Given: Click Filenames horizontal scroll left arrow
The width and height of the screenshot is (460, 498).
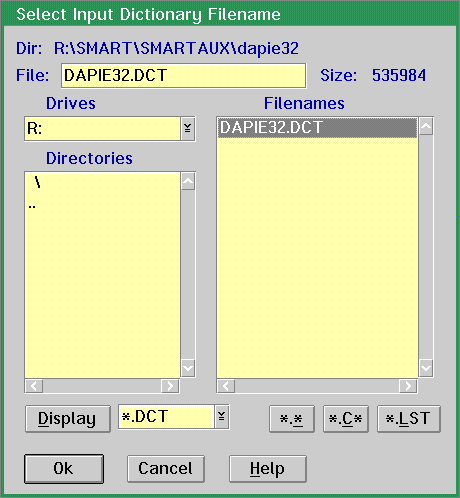Looking at the screenshot, I should pos(226,386).
